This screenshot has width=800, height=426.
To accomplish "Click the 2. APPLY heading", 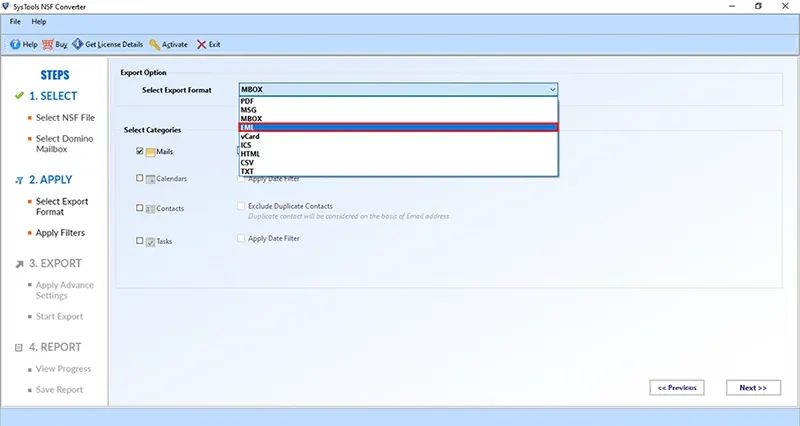I will point(51,180).
